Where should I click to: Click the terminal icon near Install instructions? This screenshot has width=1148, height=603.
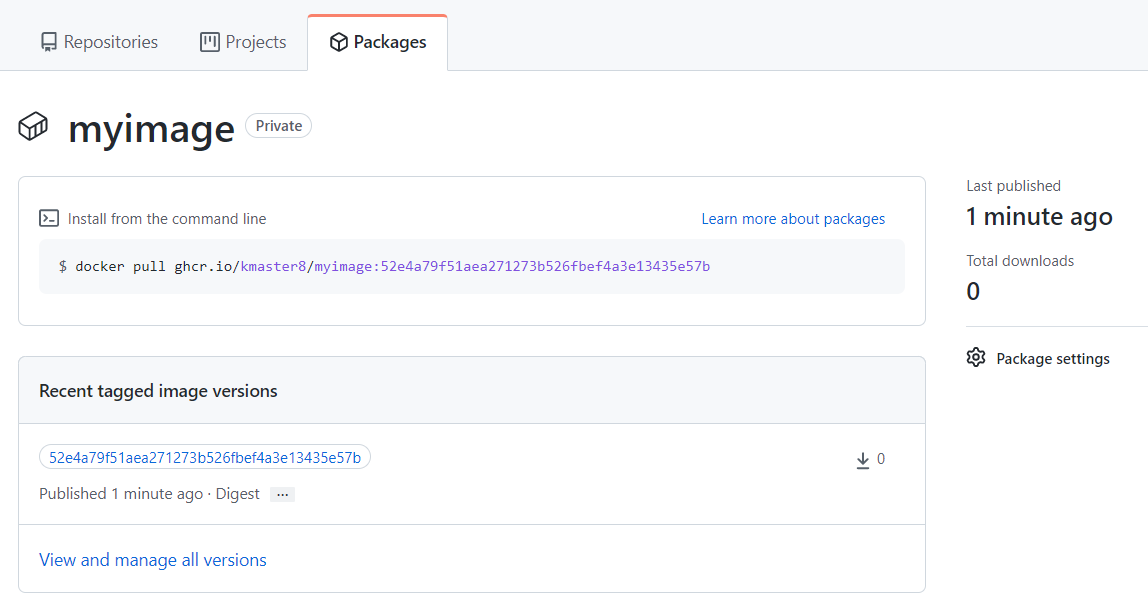pos(49,218)
